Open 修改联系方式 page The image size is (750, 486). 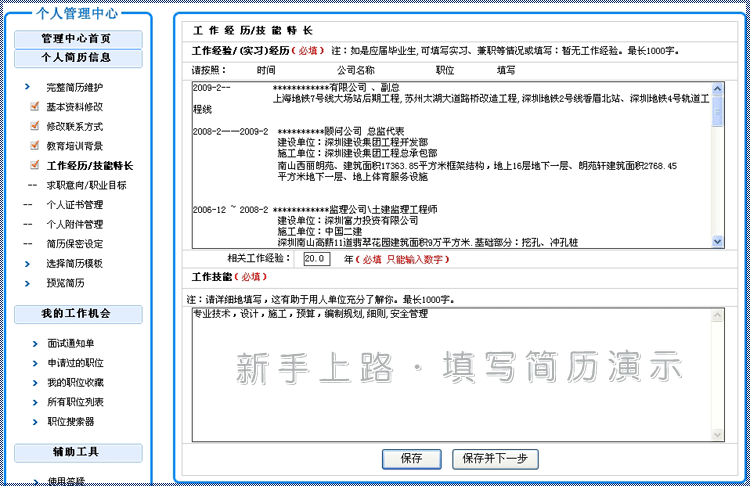[x=75, y=126]
